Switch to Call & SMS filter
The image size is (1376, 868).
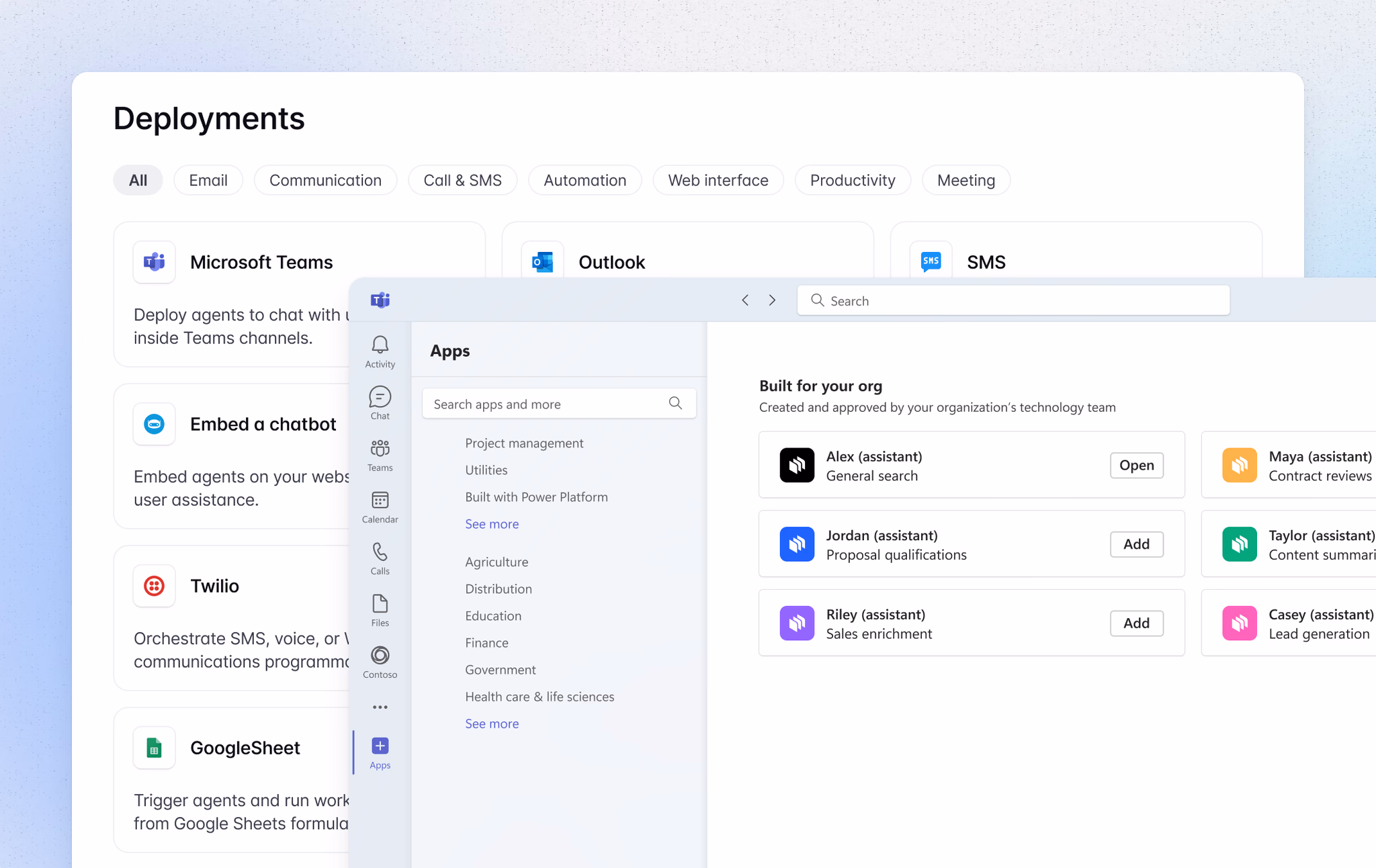tap(462, 180)
